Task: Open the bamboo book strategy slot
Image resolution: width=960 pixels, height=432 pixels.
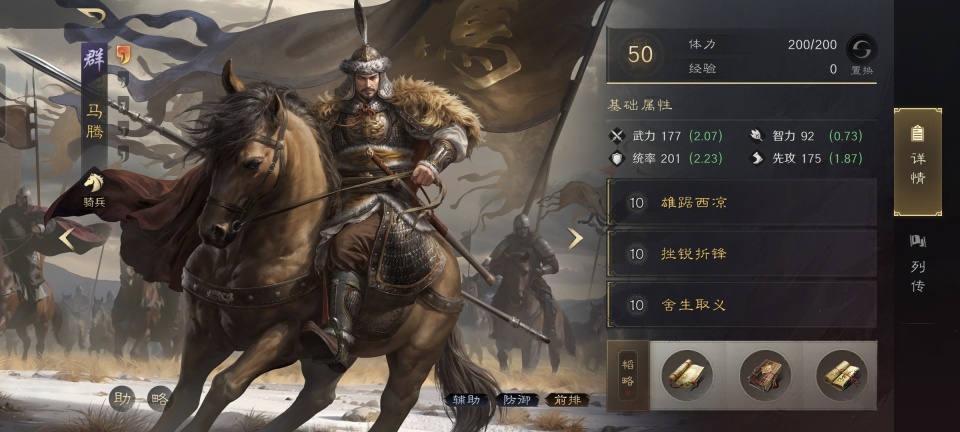Action: pos(765,375)
